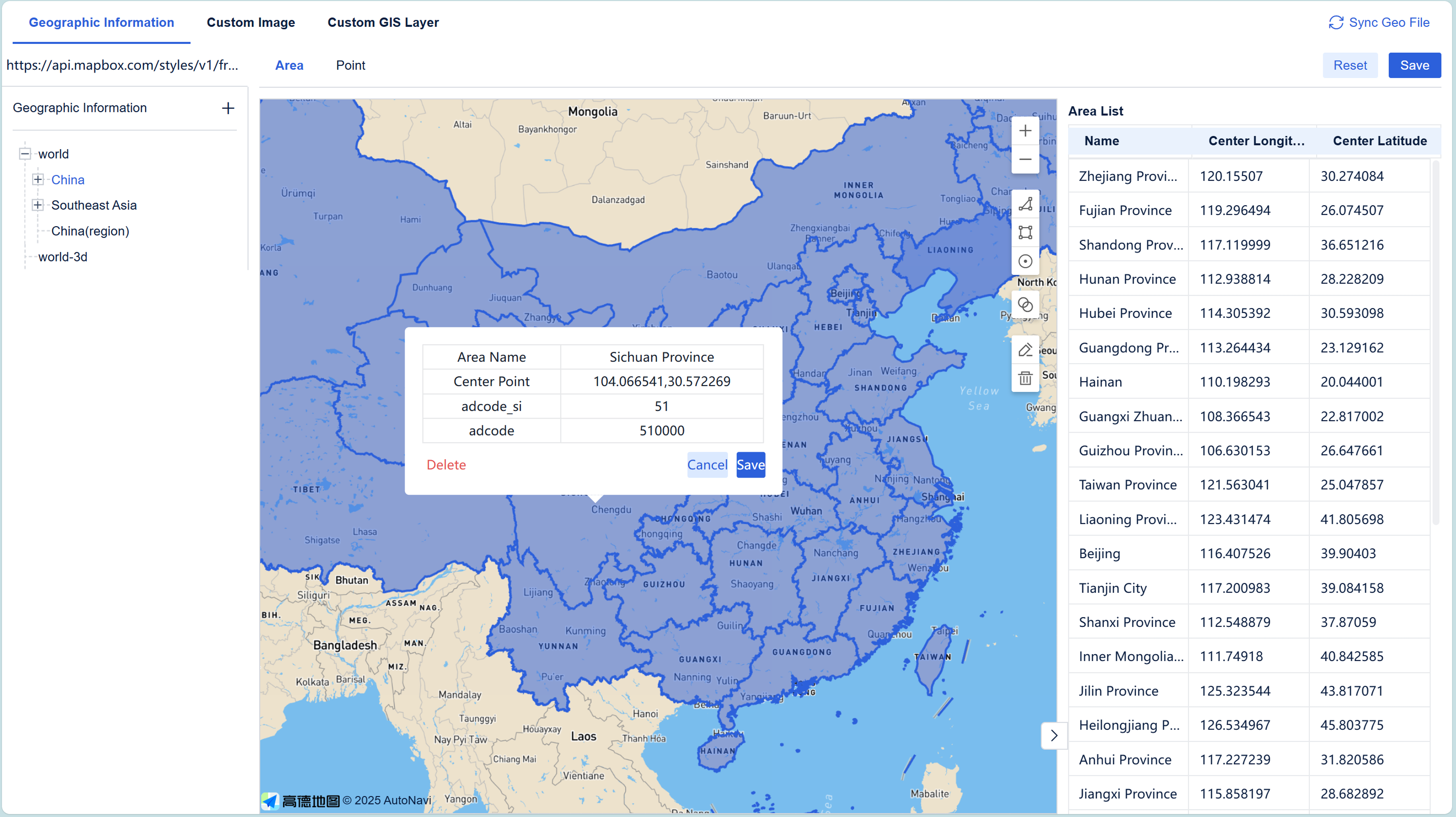Collapse the world tree node
This screenshot has height=817, width=1456.
(24, 154)
